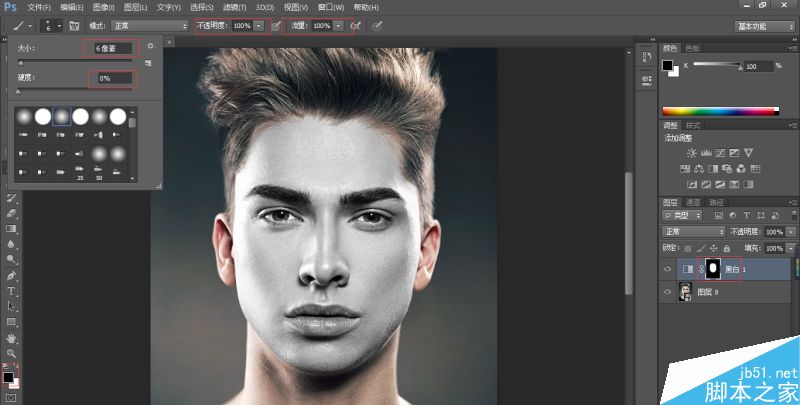Hide the 黑白 1 adjustment layer
Screen dimensions: 800x405
(x=668, y=269)
